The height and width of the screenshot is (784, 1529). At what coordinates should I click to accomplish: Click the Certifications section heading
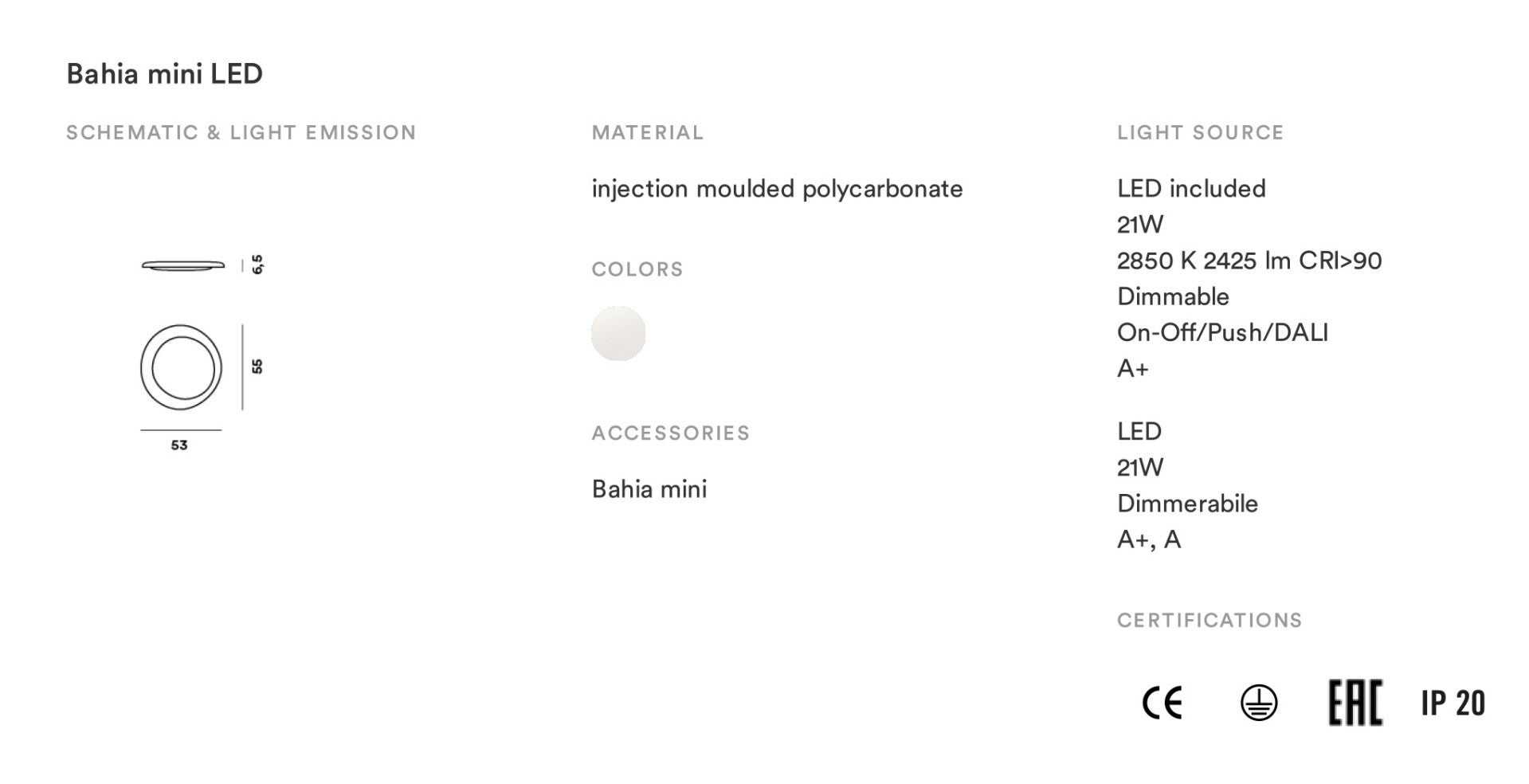pos(1209,620)
